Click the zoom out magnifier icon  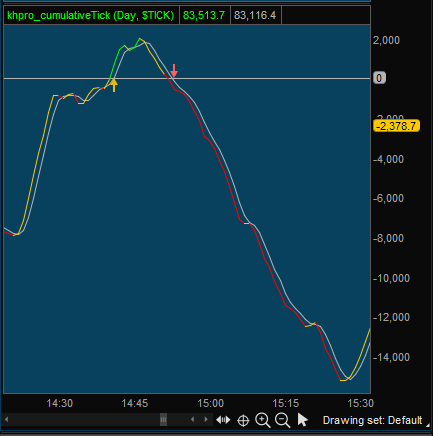click(282, 420)
